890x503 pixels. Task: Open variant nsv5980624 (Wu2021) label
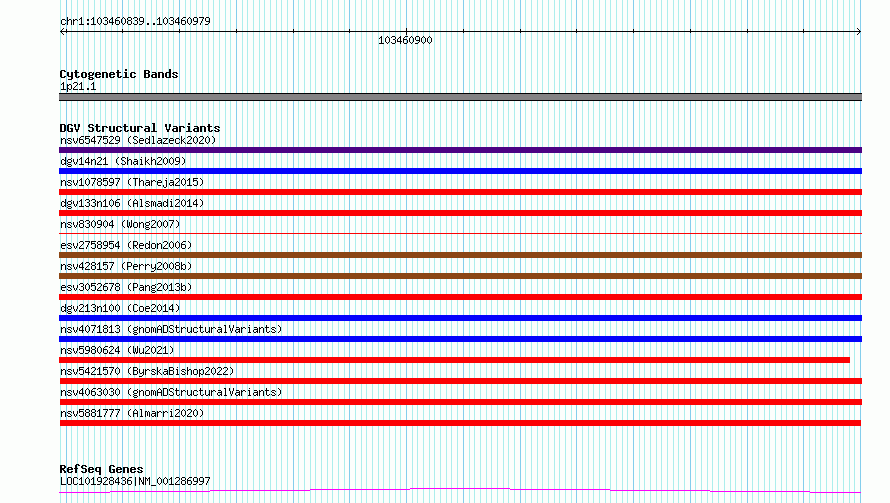click(x=117, y=350)
